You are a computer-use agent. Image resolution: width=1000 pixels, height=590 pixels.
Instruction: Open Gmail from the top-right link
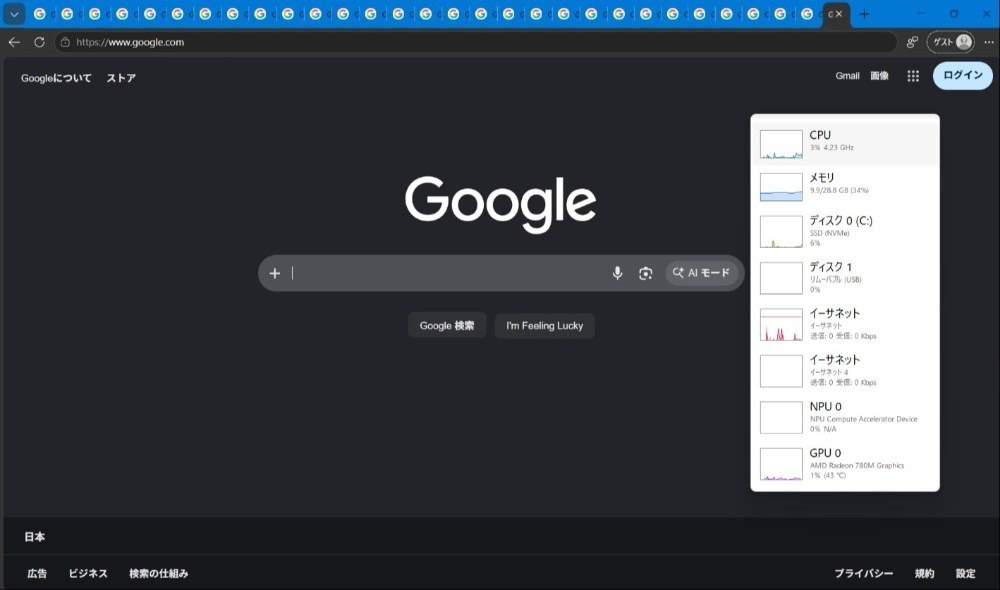[847, 76]
